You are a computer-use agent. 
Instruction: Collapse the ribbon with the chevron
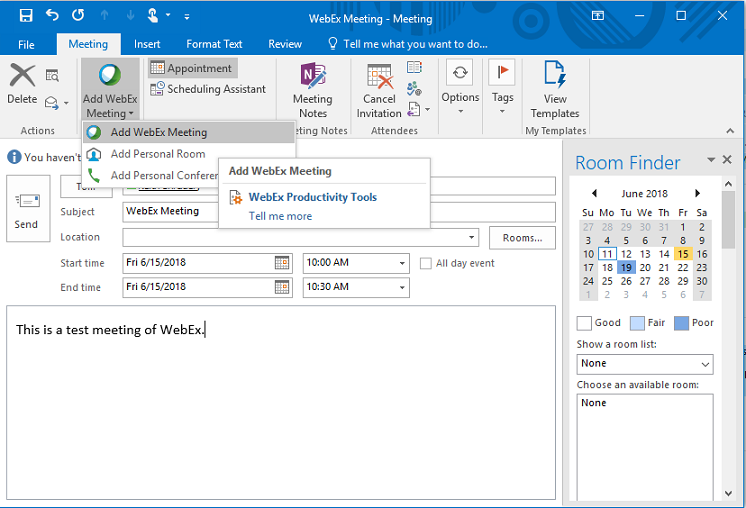pyautogui.click(x=730, y=131)
